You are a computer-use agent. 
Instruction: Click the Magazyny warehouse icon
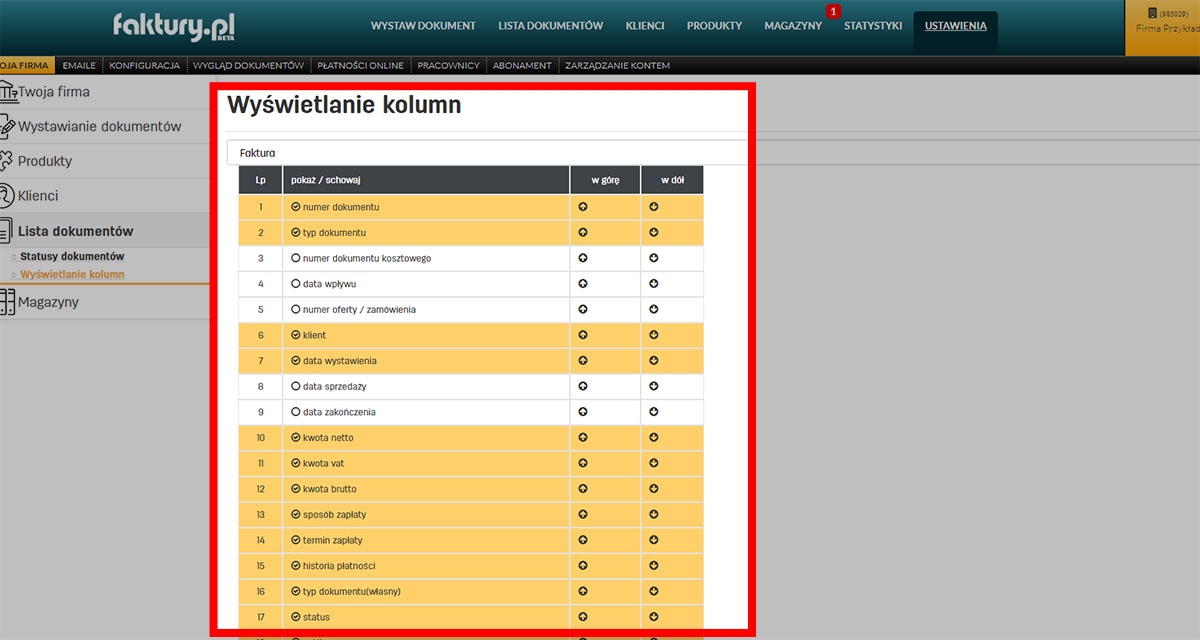tap(10, 301)
